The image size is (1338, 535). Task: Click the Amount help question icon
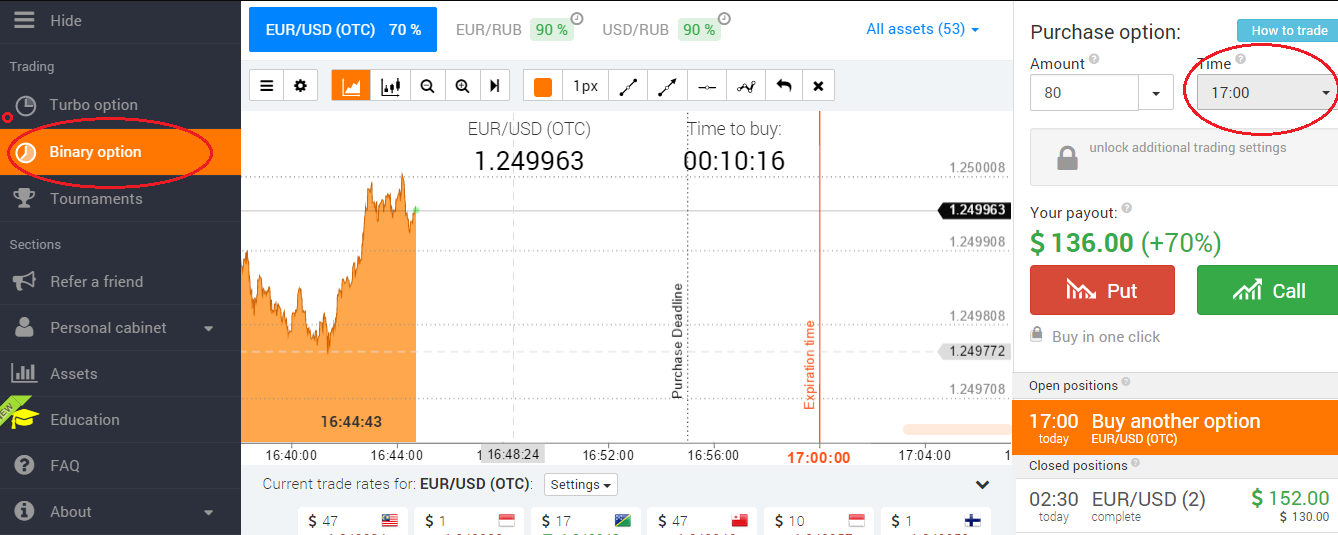(1094, 59)
